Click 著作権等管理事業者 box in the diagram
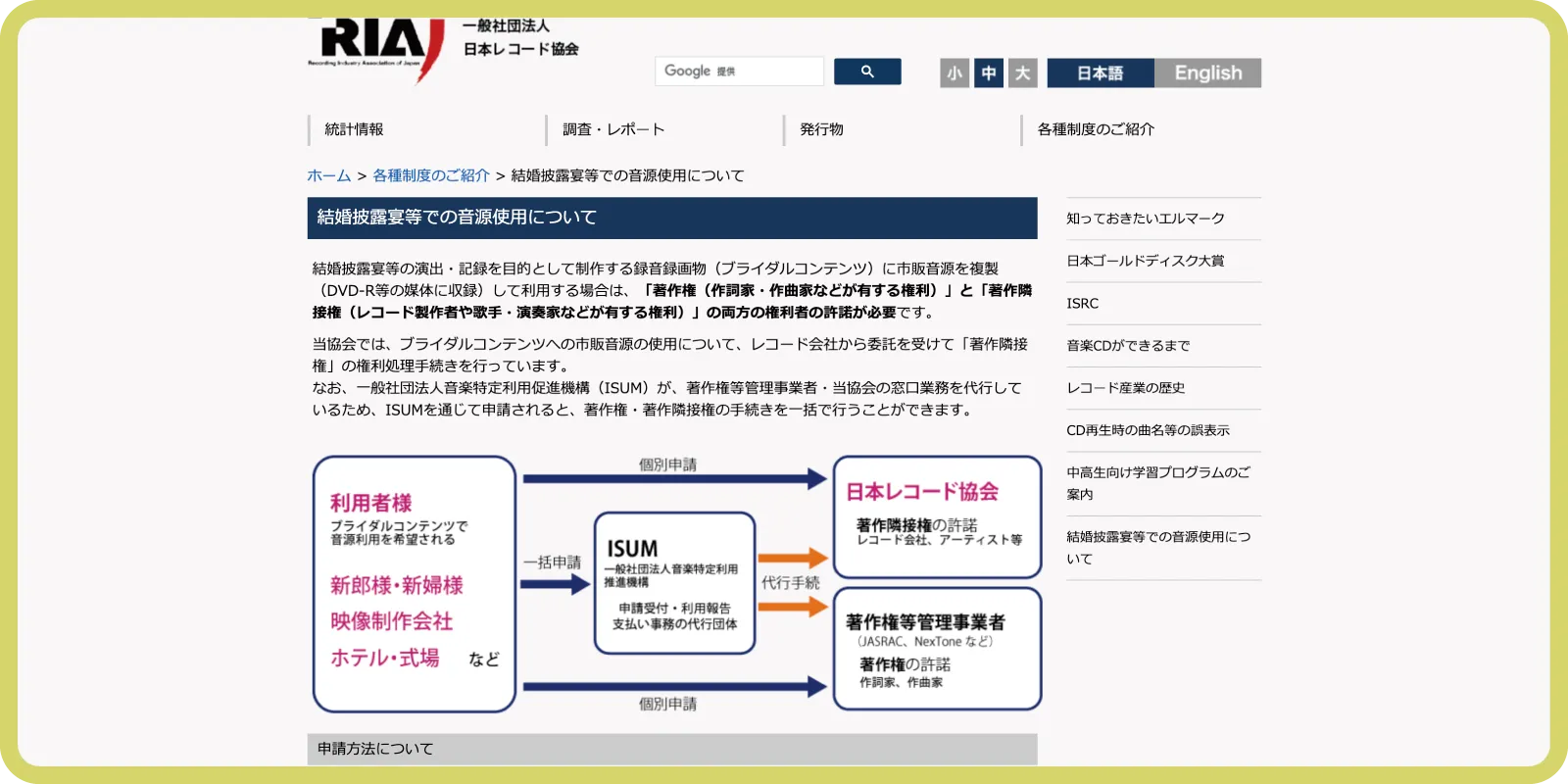Image resolution: width=1568 pixels, height=784 pixels. click(937, 649)
